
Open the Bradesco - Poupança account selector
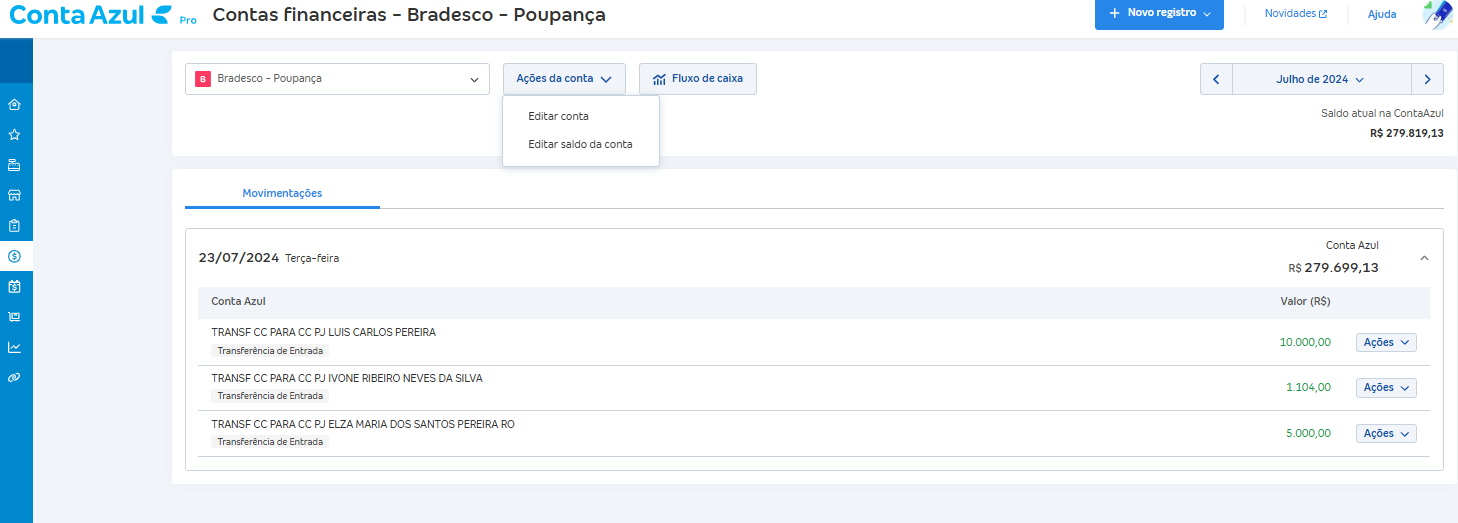click(x=337, y=79)
